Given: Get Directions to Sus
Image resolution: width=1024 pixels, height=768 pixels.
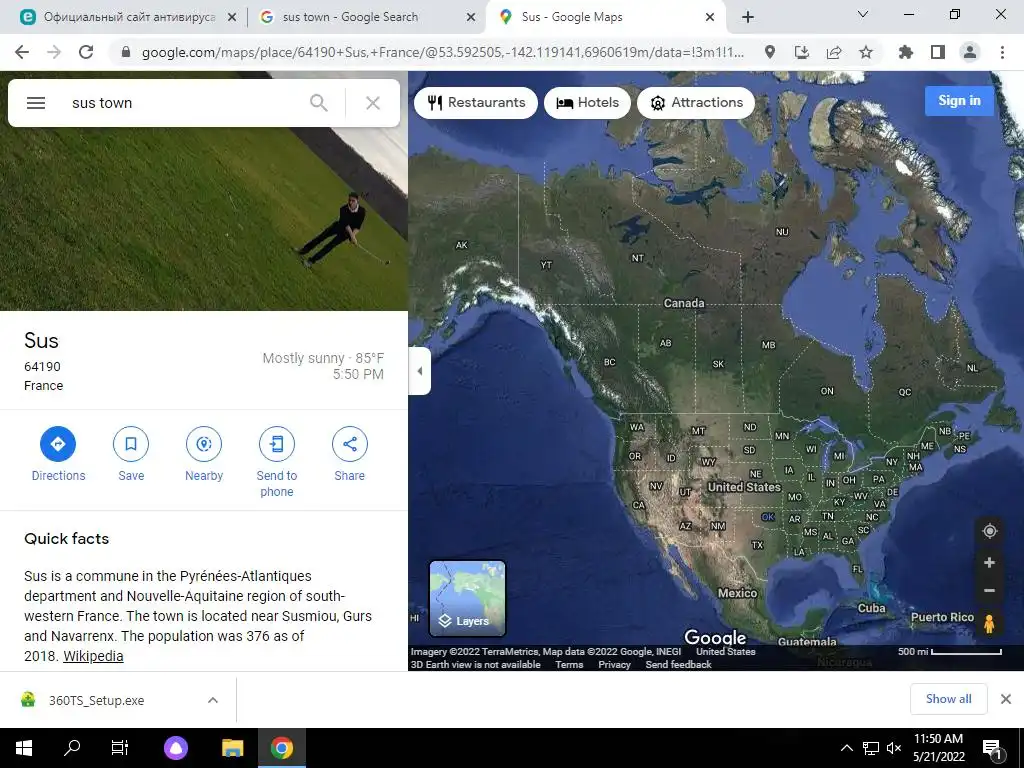Looking at the screenshot, I should 58,454.
